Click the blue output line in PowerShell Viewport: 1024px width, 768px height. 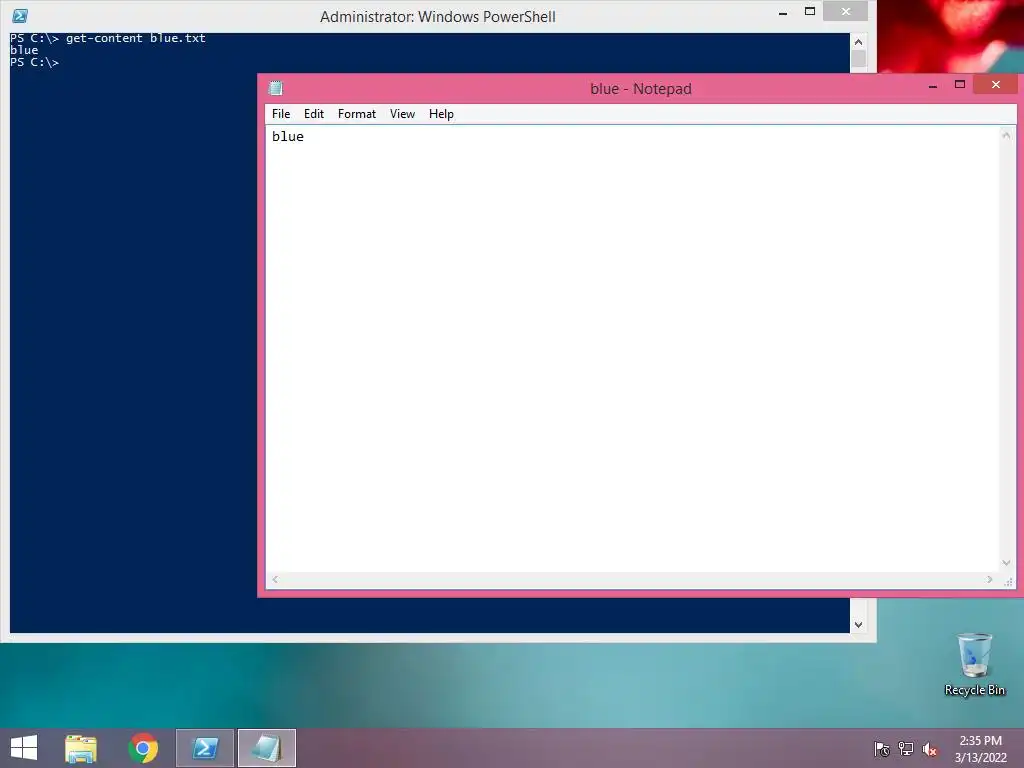pos(24,50)
